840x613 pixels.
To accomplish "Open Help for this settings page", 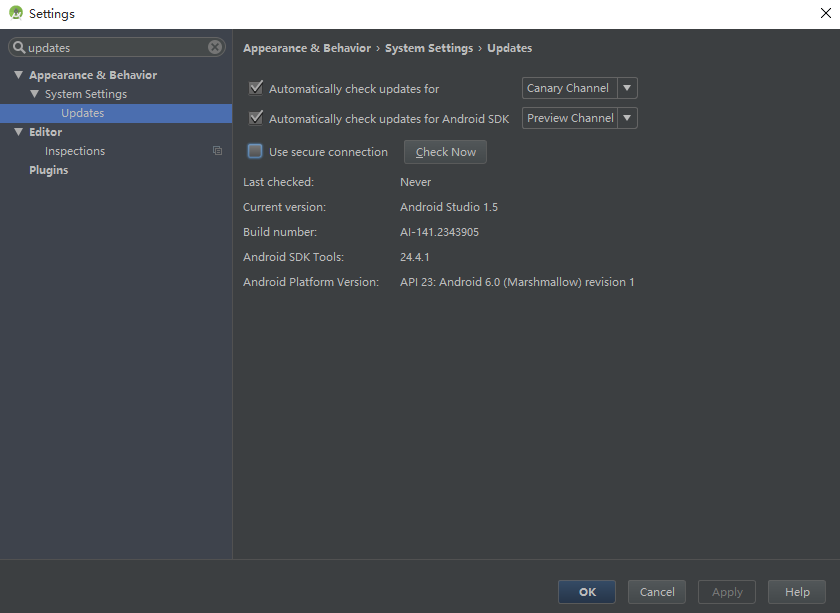I will (x=797, y=592).
